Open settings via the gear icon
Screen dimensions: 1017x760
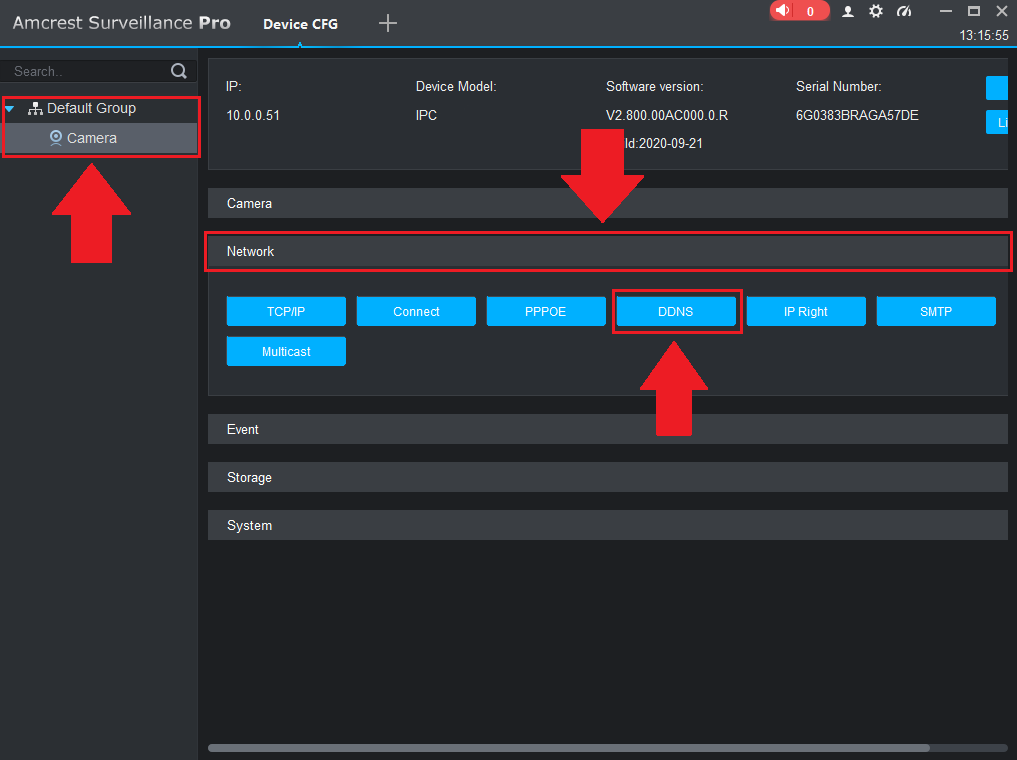pyautogui.click(x=876, y=11)
